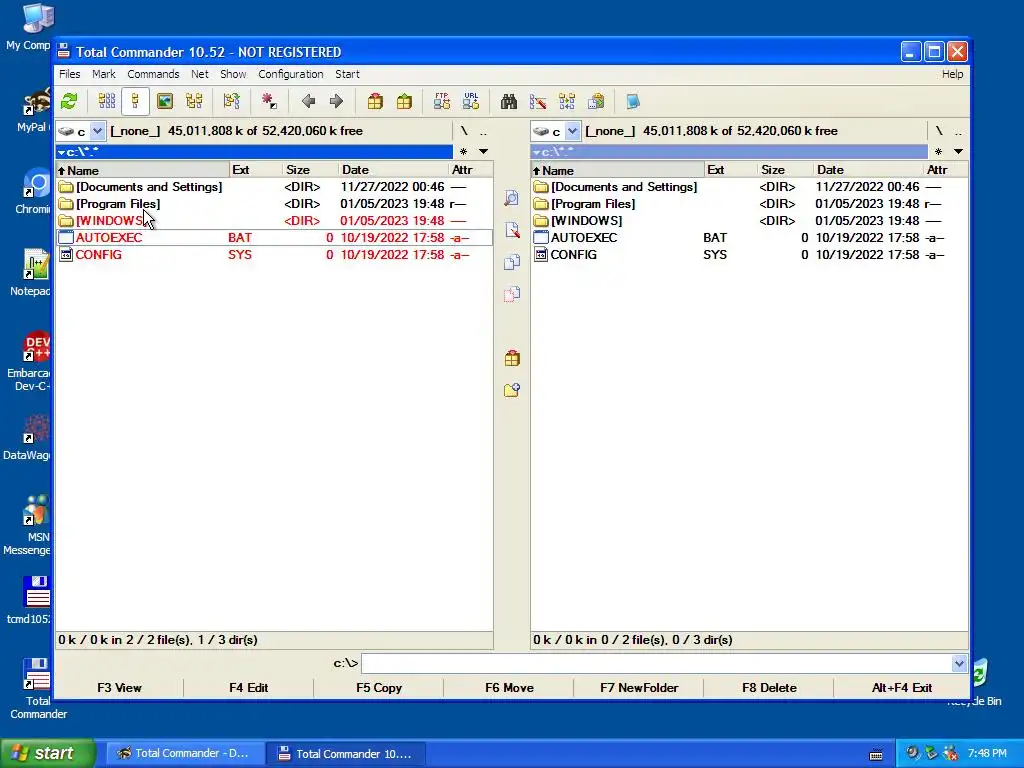Sort left panel by Size column header
This screenshot has height=768, width=1024.
click(x=309, y=170)
